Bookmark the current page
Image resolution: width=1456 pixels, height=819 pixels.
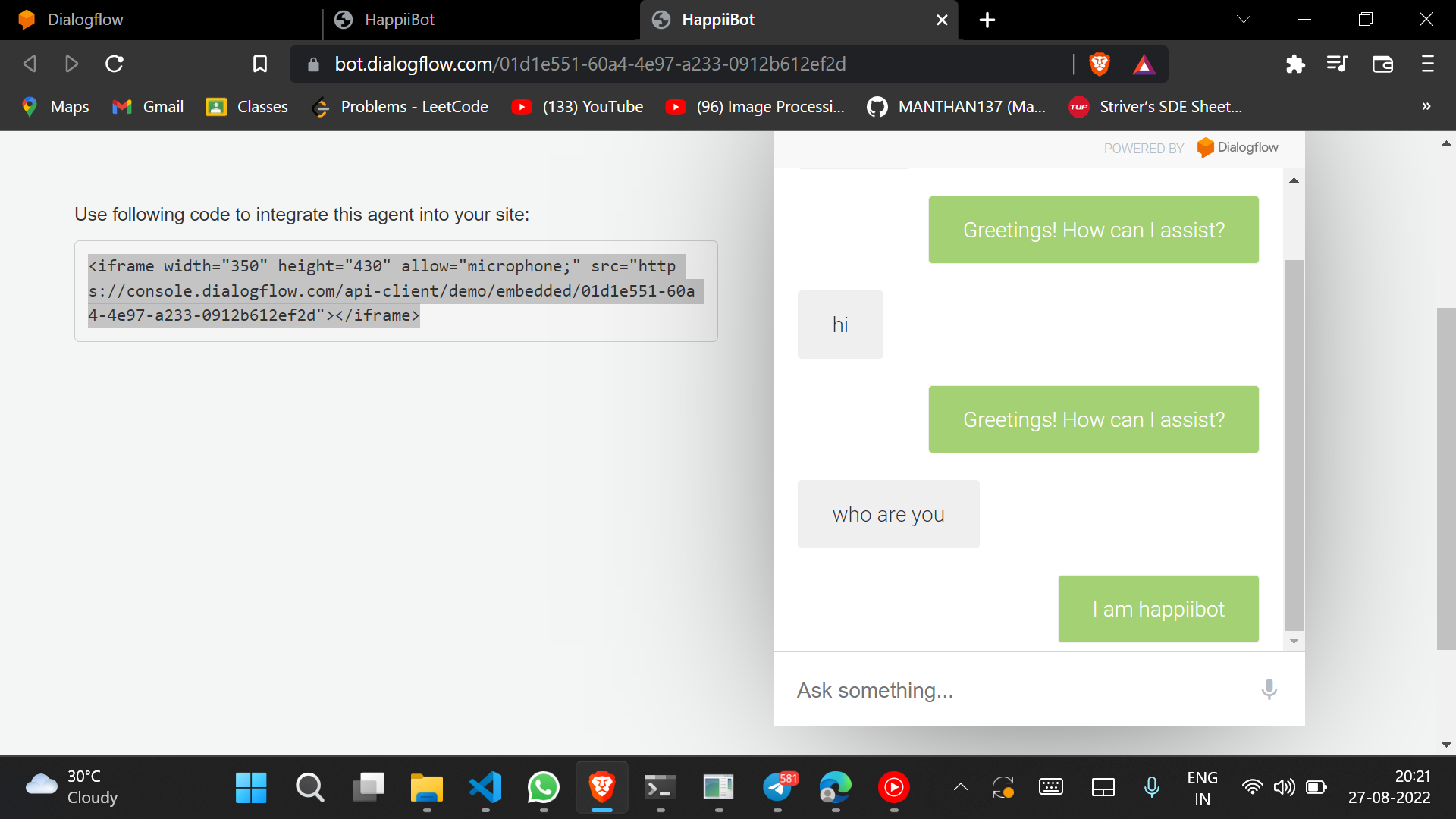pyautogui.click(x=259, y=64)
